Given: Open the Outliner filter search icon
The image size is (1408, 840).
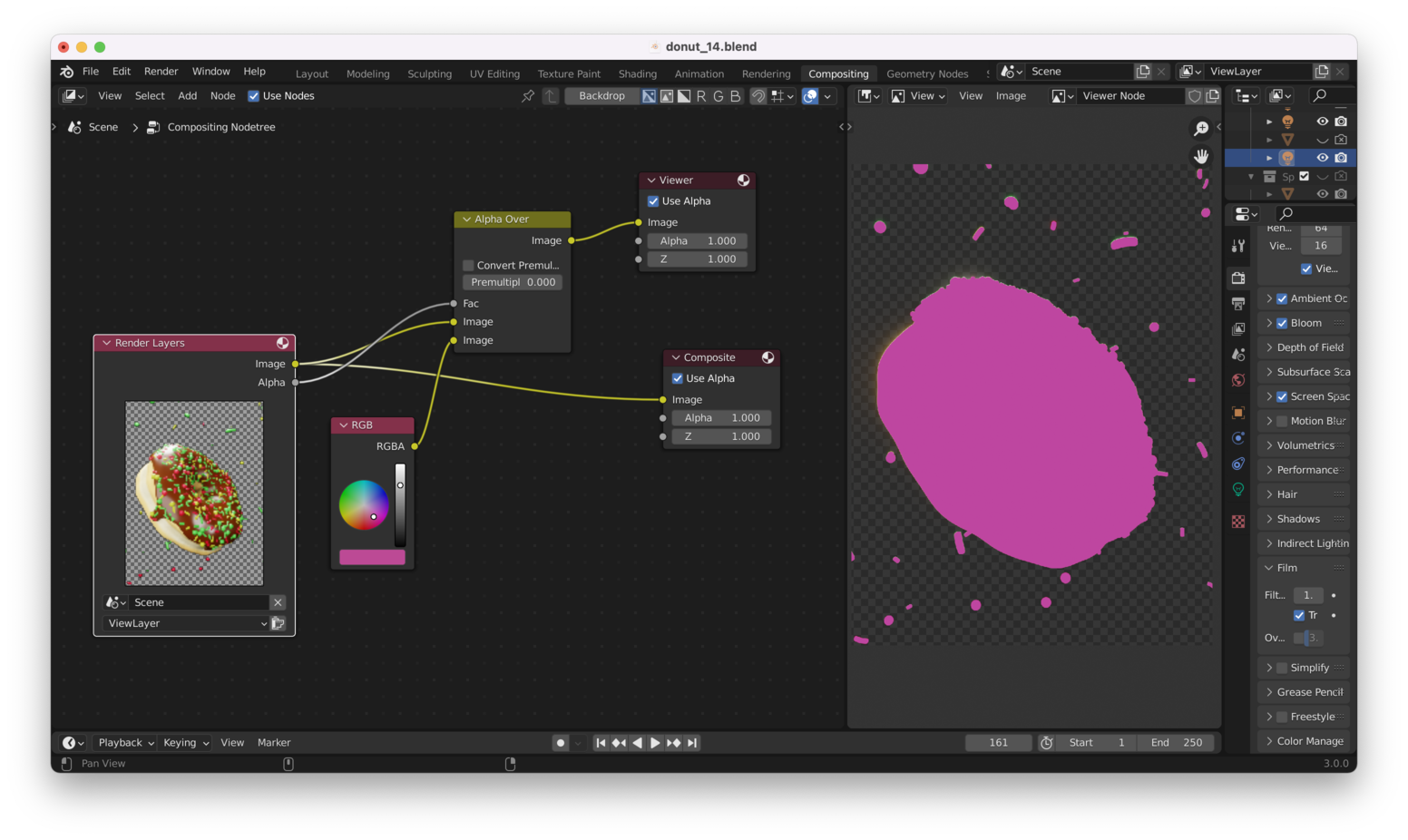Looking at the screenshot, I should click(x=1321, y=95).
